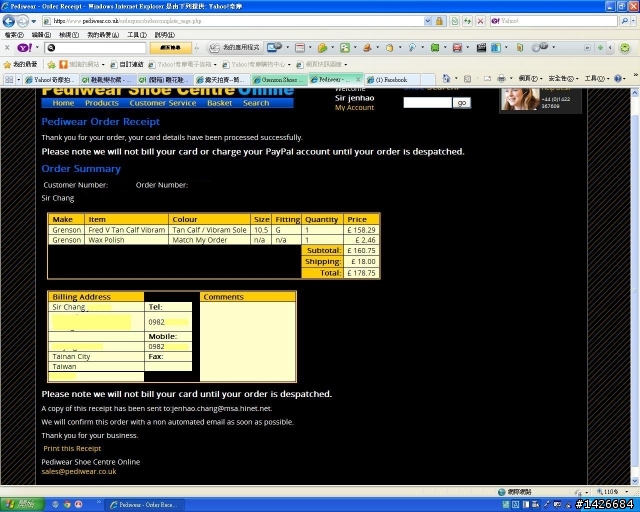The height and width of the screenshot is (512, 640).
Task: Click the sales@pediwear.co.uk email link
Action: click(x=79, y=472)
